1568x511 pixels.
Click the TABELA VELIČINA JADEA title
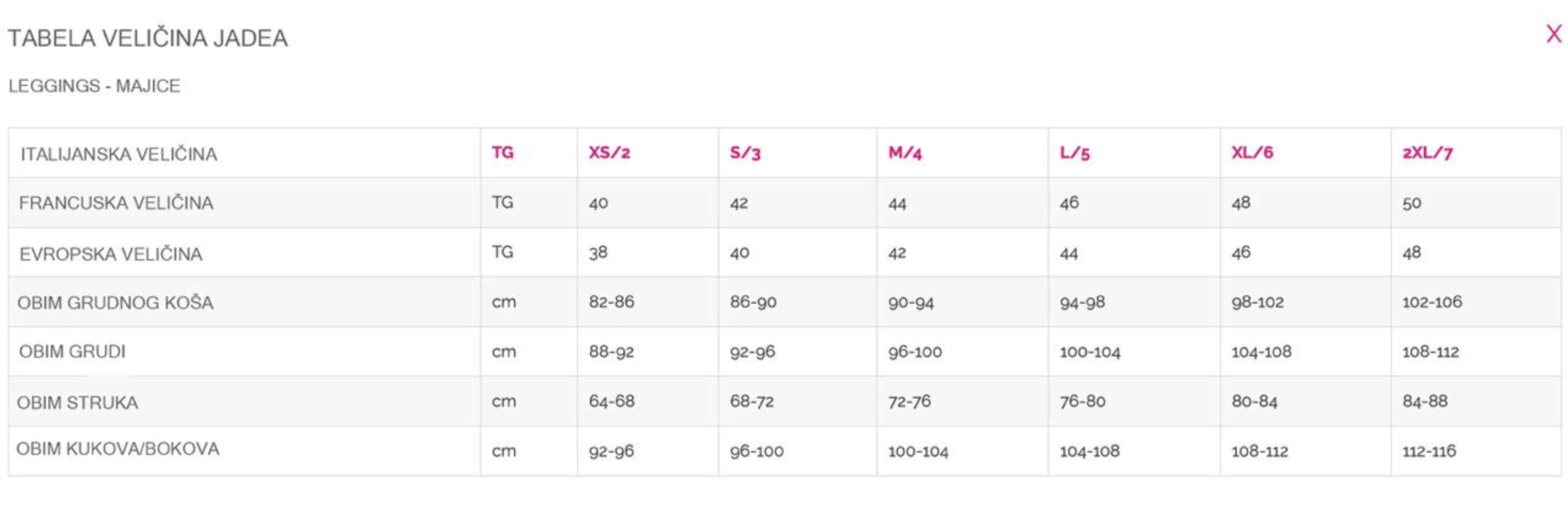click(148, 39)
